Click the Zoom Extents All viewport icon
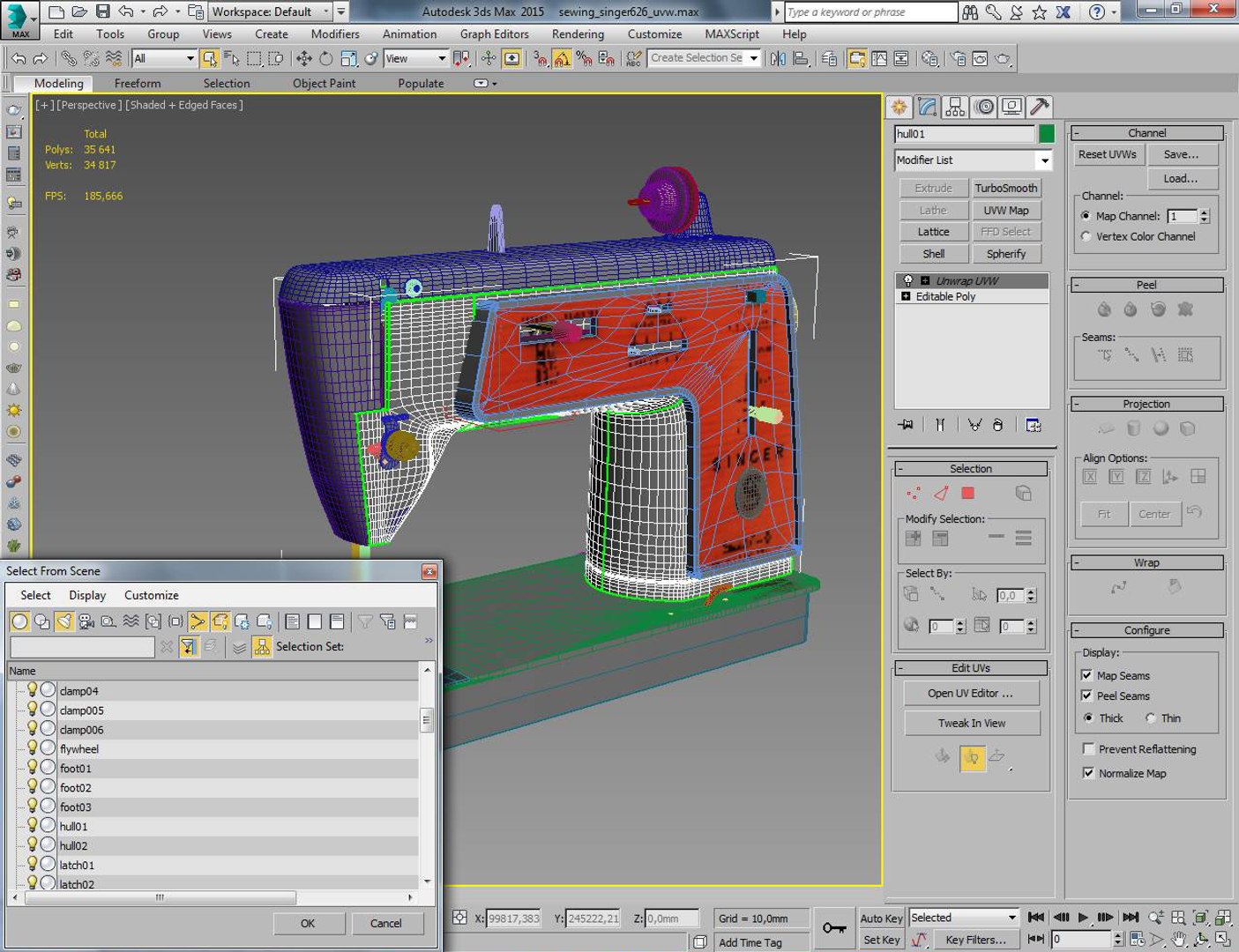 [1222, 918]
